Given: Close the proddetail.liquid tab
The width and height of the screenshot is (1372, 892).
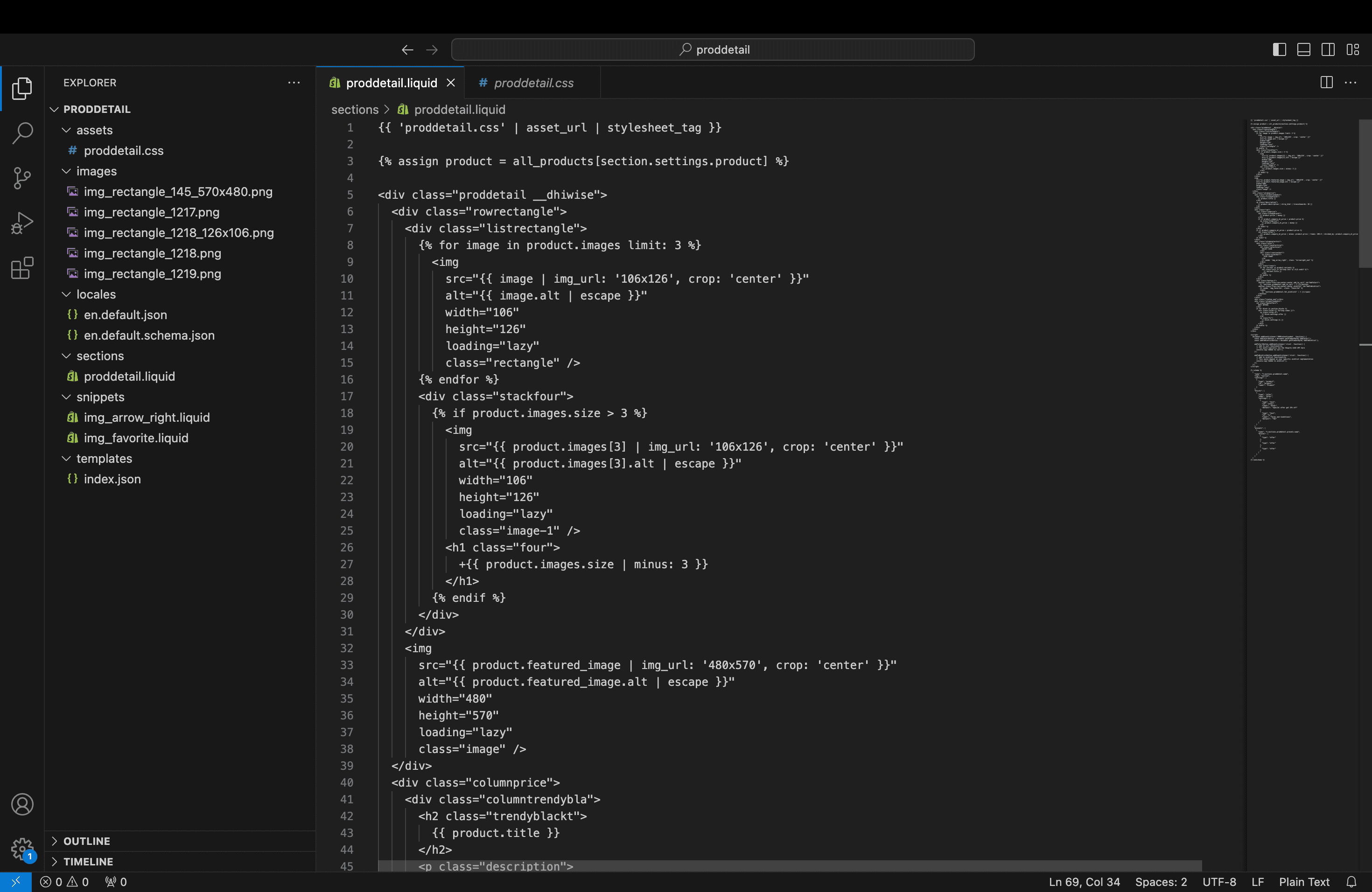Looking at the screenshot, I should (x=451, y=83).
